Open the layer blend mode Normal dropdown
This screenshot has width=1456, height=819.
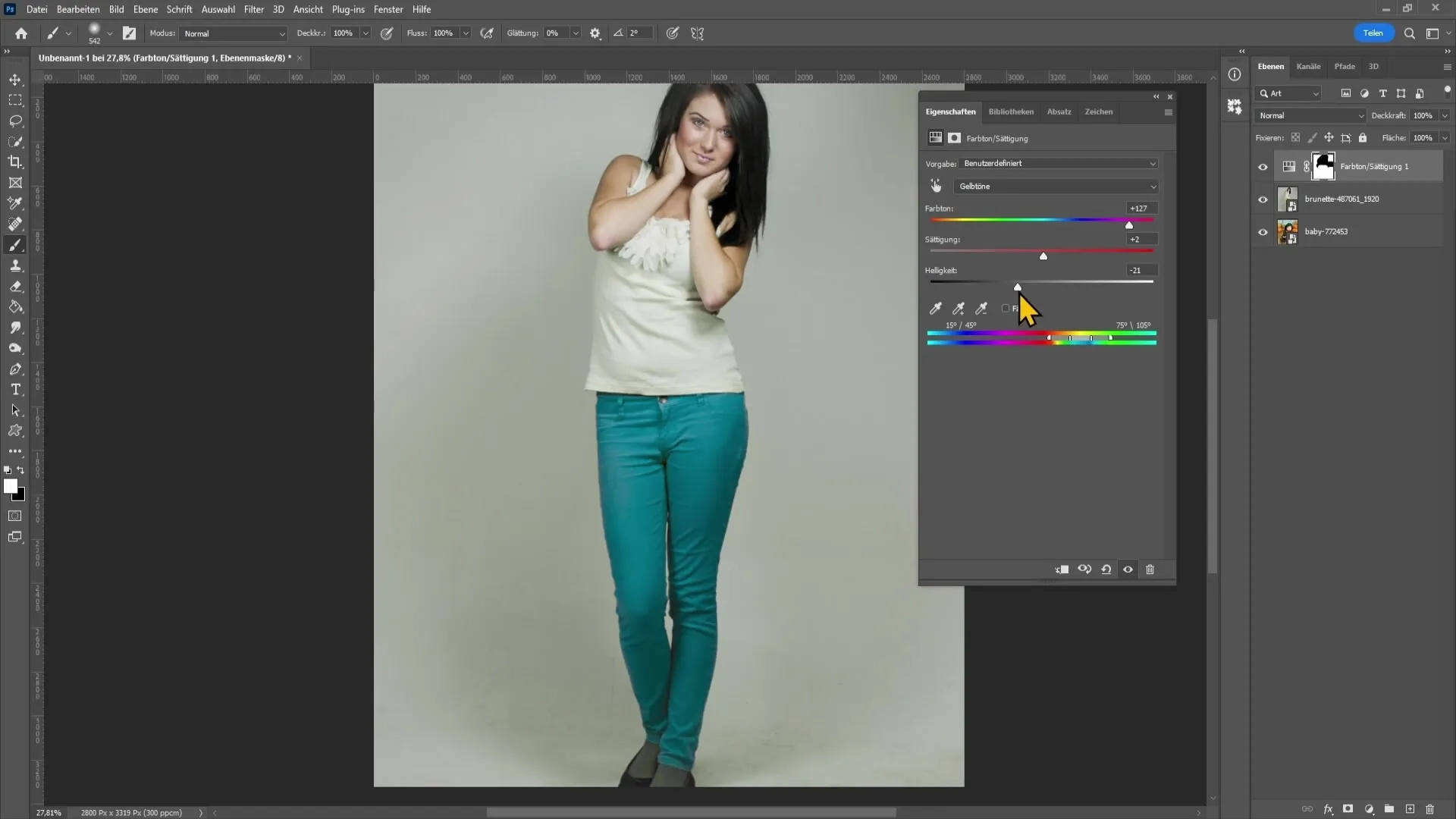pos(1310,116)
